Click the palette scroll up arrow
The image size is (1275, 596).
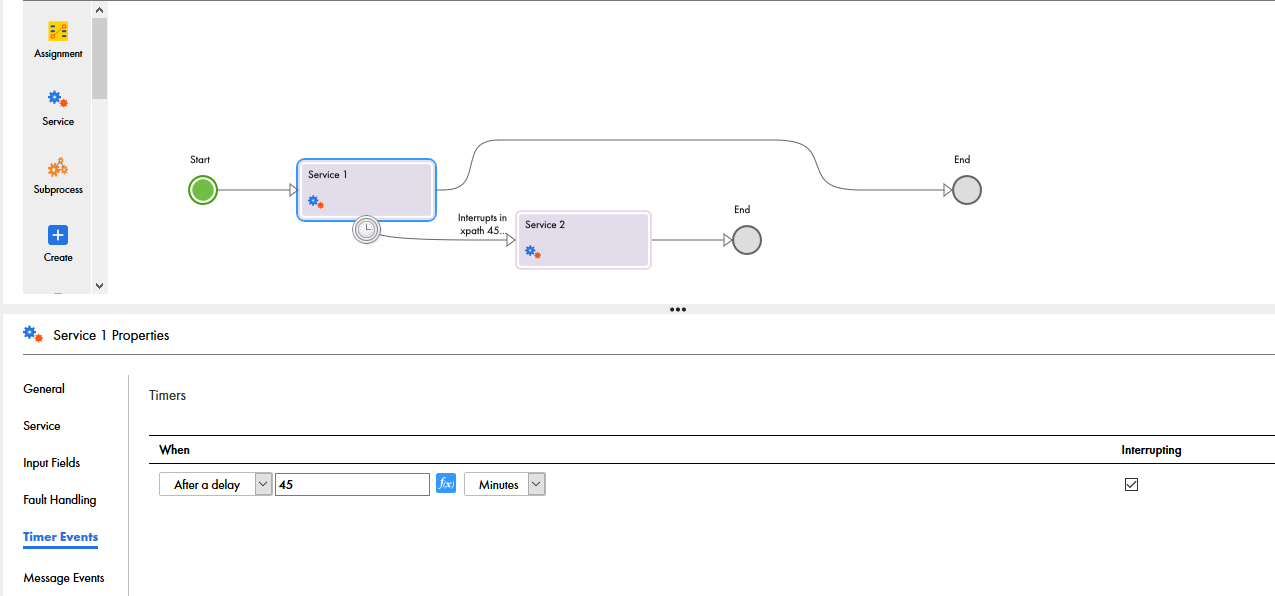click(x=99, y=9)
